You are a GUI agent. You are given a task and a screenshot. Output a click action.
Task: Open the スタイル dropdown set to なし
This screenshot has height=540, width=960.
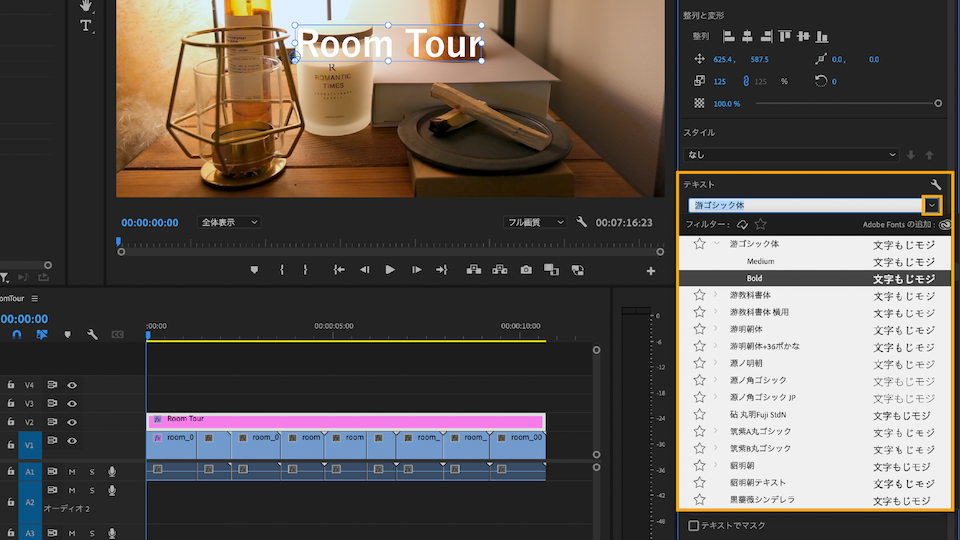pos(791,155)
